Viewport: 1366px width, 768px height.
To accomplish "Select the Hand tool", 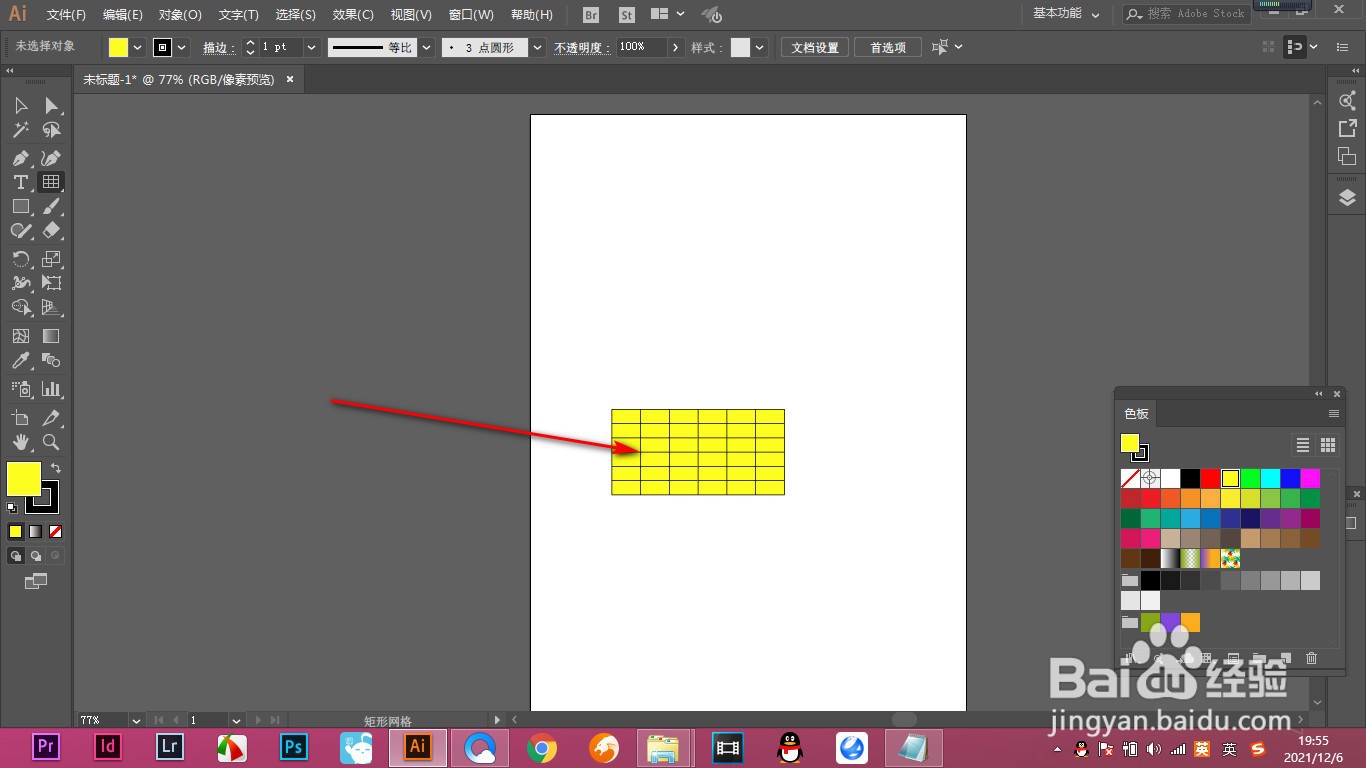I will (20, 442).
